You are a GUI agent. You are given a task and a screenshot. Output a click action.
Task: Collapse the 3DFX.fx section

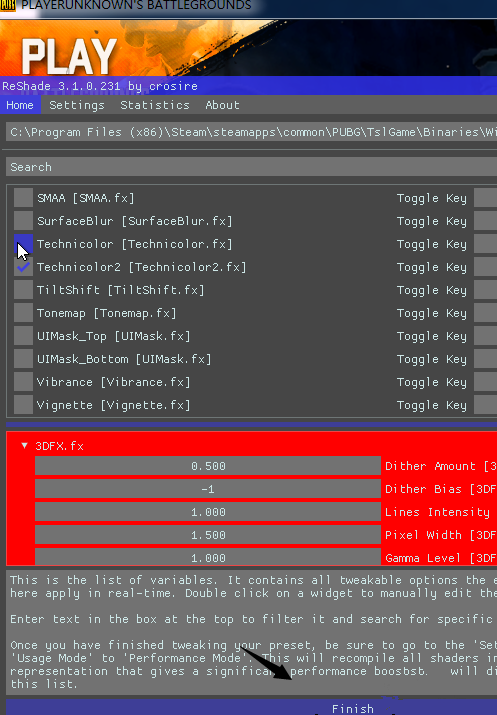click(x=25, y=446)
